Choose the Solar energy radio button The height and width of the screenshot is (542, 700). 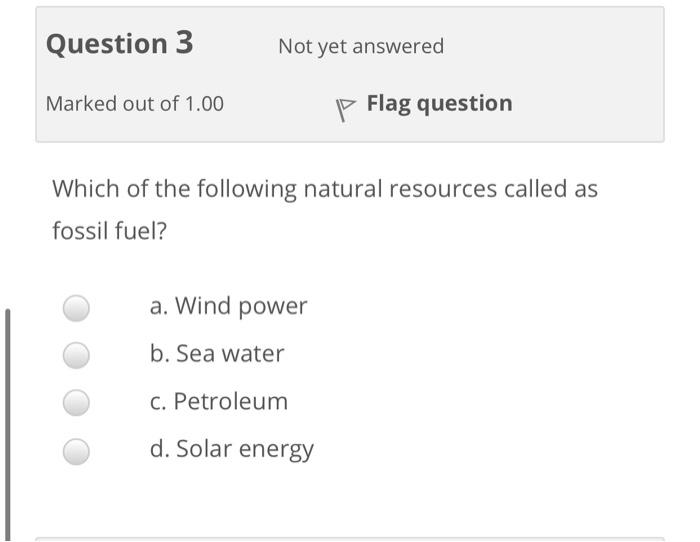click(x=77, y=450)
